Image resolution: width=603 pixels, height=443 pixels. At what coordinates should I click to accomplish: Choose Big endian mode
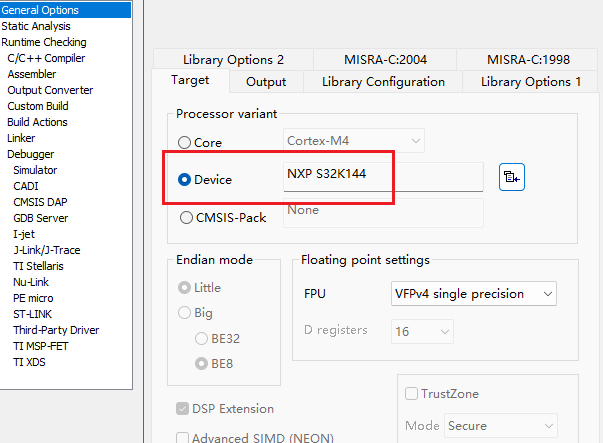tap(185, 313)
